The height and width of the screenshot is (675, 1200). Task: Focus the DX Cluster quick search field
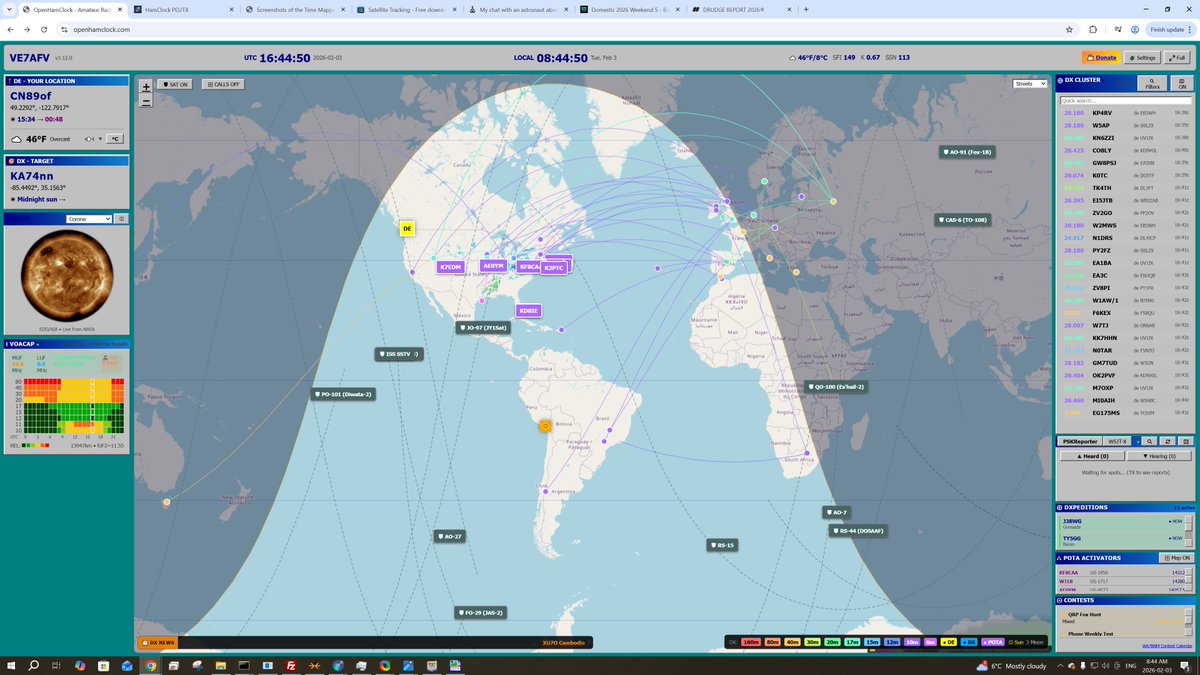[x=1126, y=101]
